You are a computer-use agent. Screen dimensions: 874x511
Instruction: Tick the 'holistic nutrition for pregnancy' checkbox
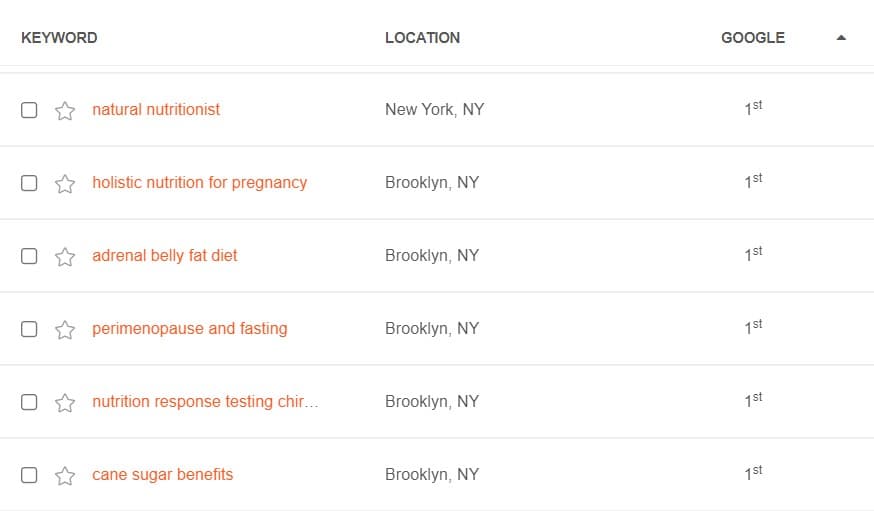pos(29,183)
